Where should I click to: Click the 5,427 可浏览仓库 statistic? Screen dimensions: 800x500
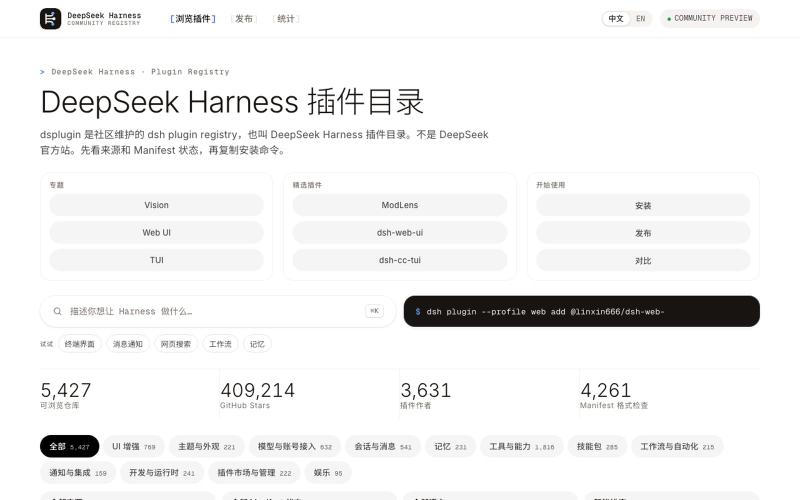[x=66, y=395]
